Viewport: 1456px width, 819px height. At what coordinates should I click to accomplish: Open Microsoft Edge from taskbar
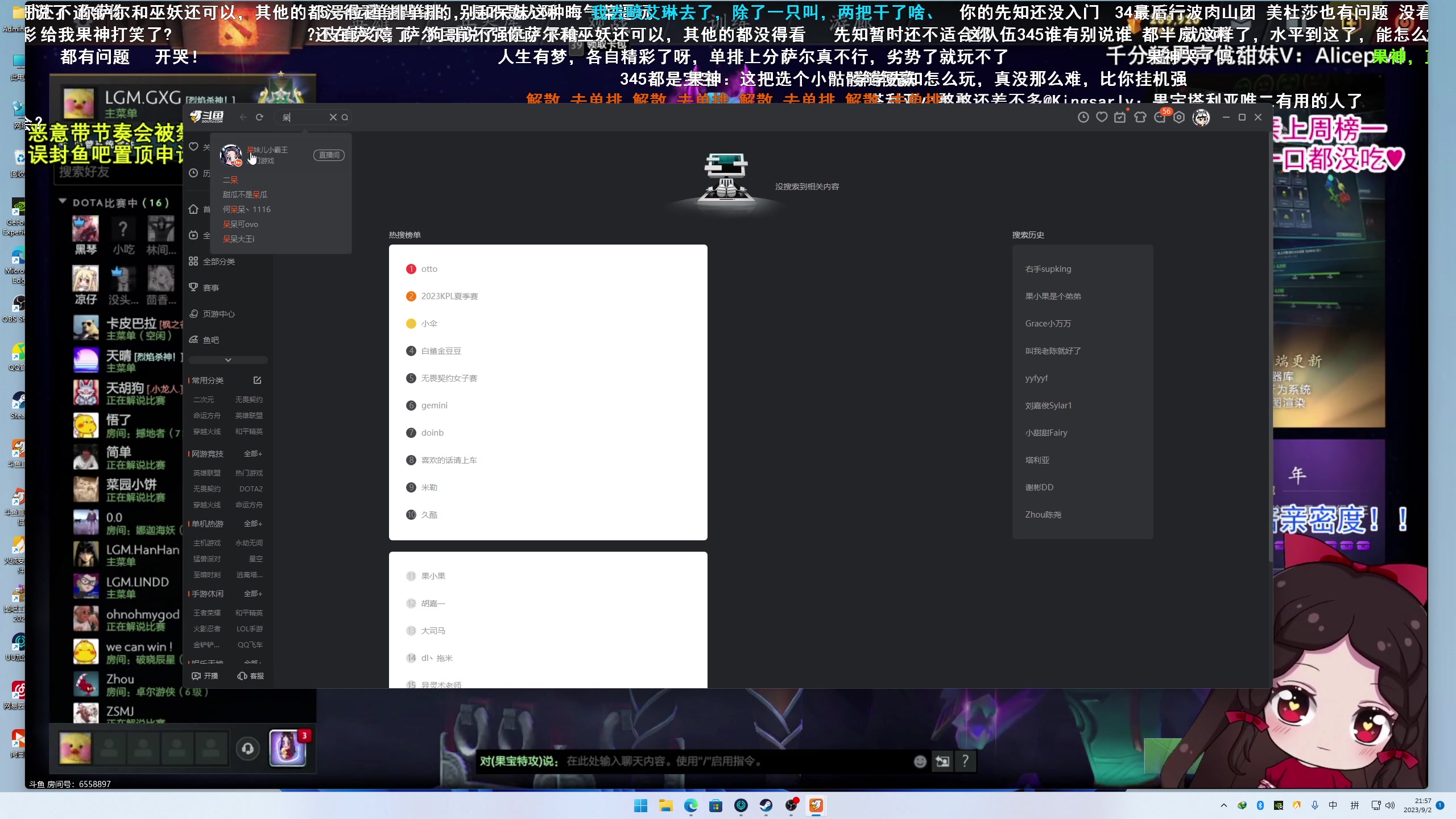[x=691, y=805]
